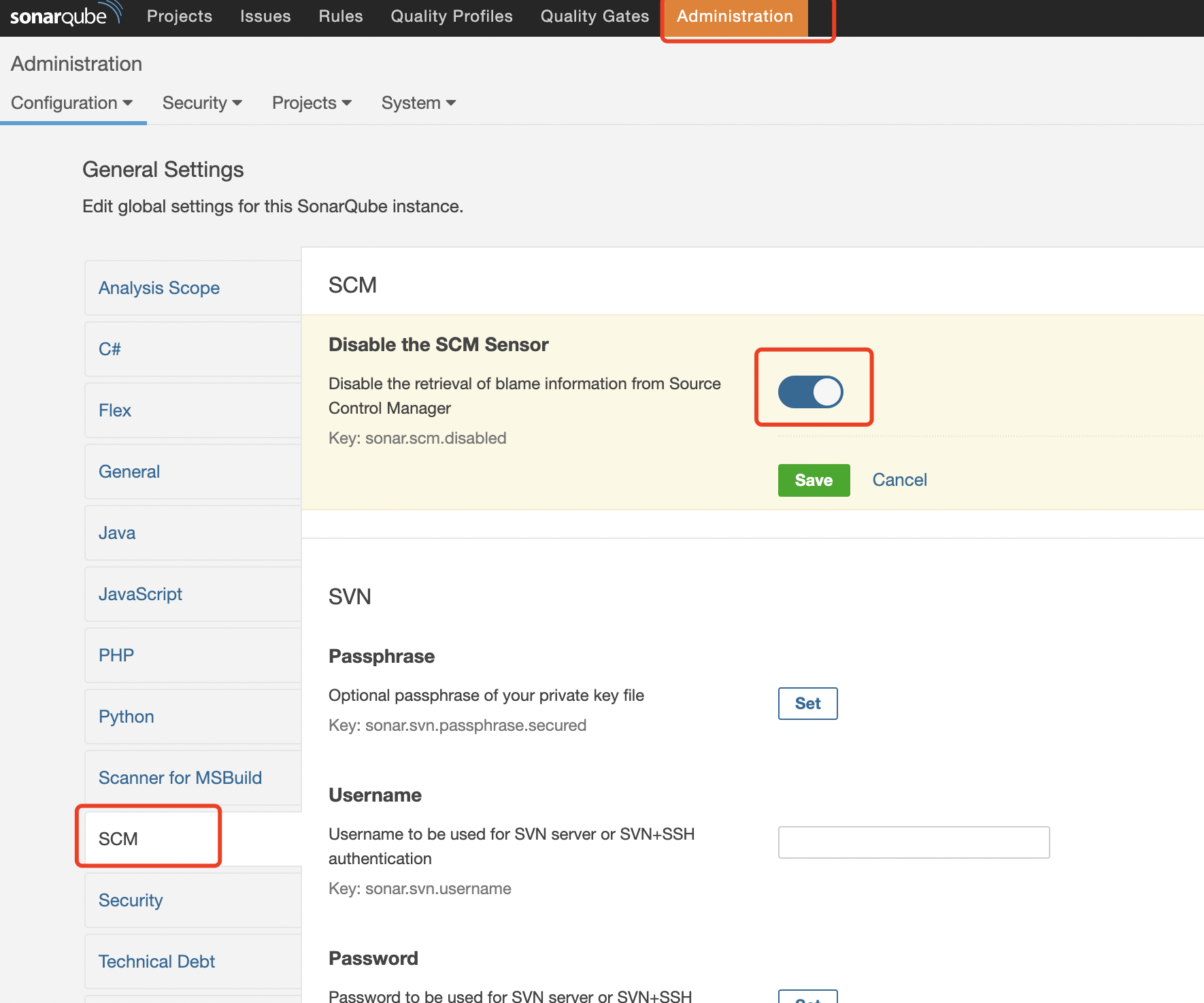Click the key text sonar.scm.disabled
Viewport: 1204px width, 1003px height.
pyautogui.click(x=435, y=438)
